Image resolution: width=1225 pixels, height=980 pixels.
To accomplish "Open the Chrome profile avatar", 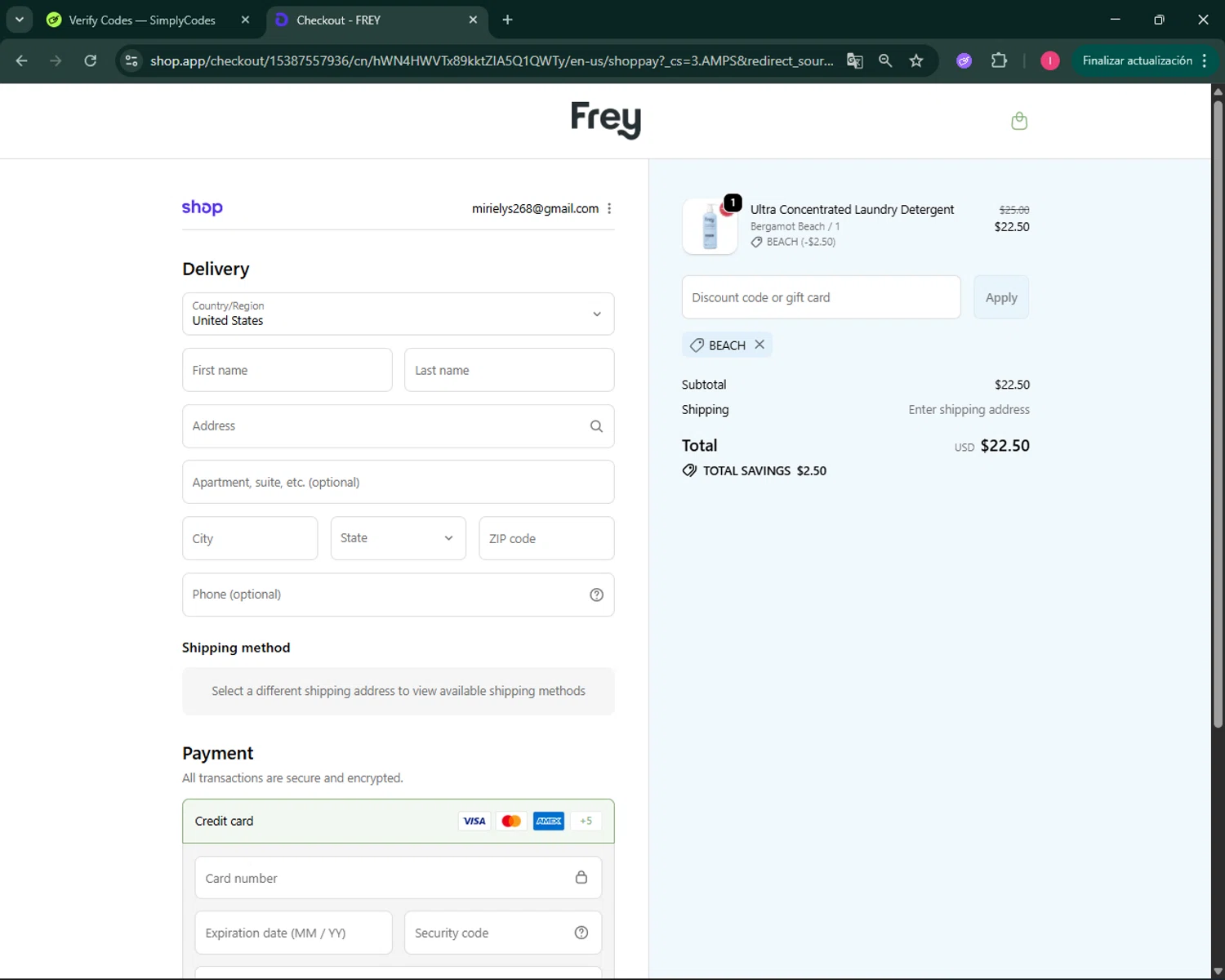I will click(1050, 60).
